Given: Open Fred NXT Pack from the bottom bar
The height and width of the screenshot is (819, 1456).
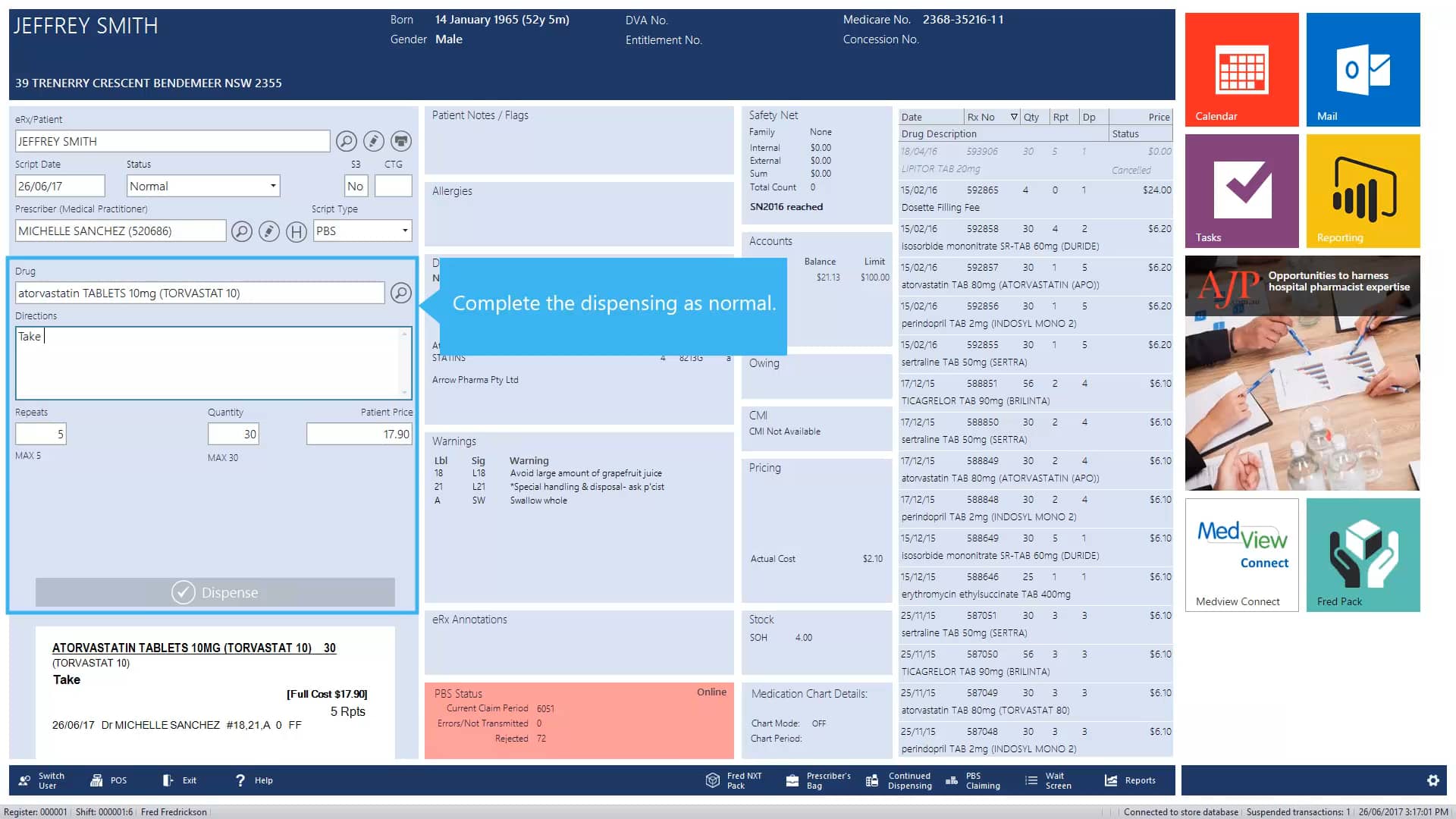Looking at the screenshot, I should [x=733, y=780].
